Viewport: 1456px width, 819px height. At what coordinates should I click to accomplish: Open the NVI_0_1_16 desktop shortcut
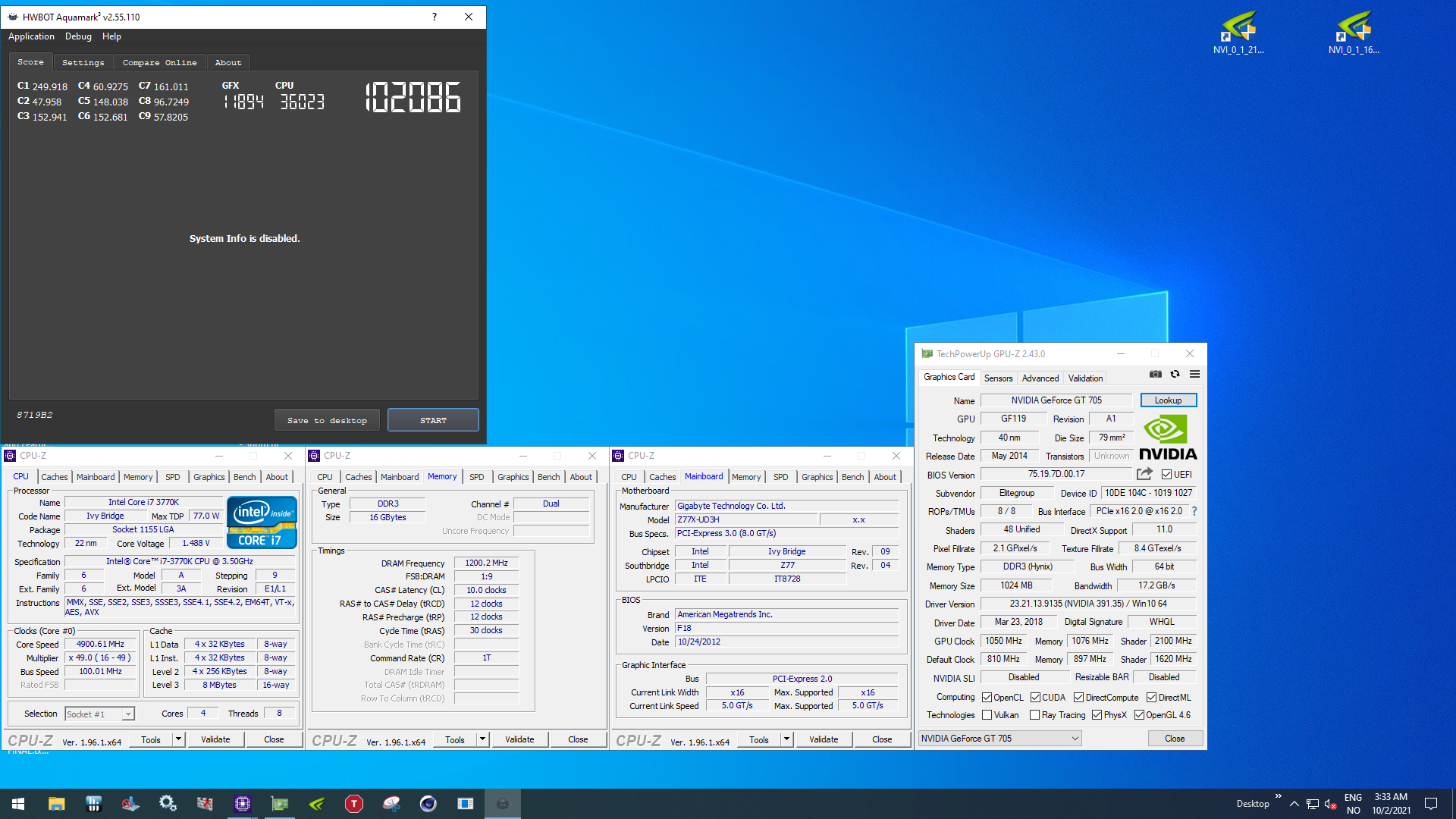coord(1354,33)
